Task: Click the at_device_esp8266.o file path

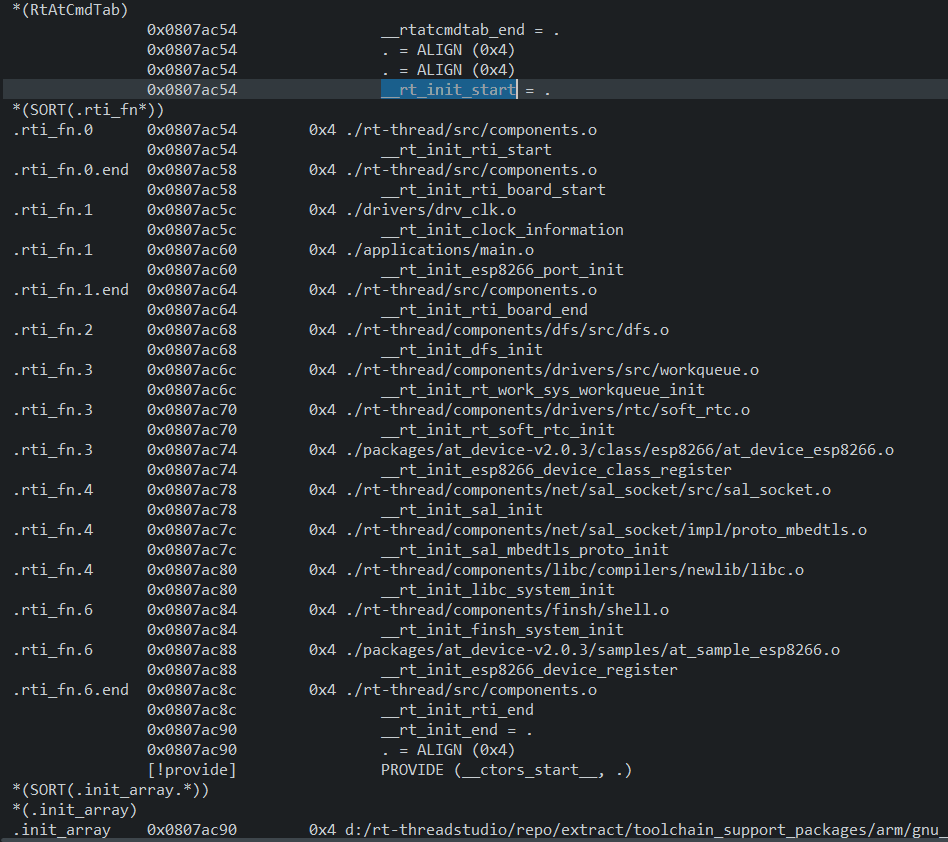Action: click(x=619, y=450)
